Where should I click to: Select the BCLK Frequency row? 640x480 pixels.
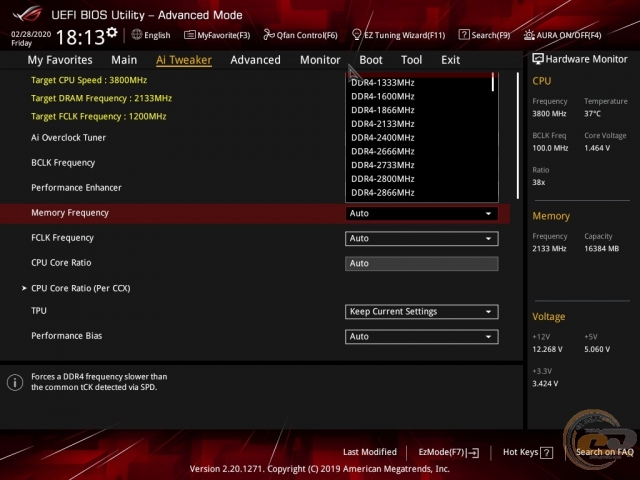pos(63,162)
